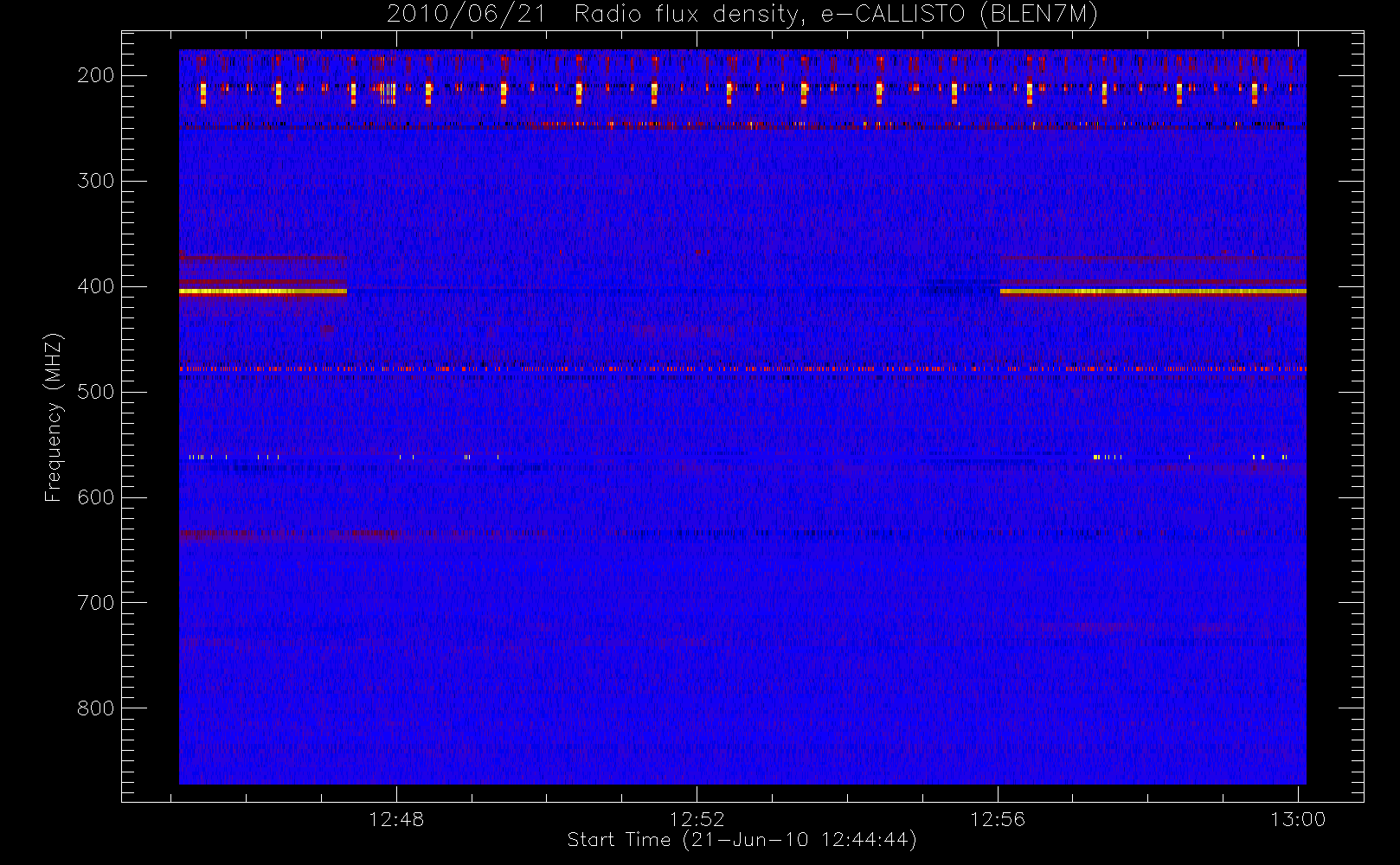Click the 600 frequency tick label

(96, 497)
